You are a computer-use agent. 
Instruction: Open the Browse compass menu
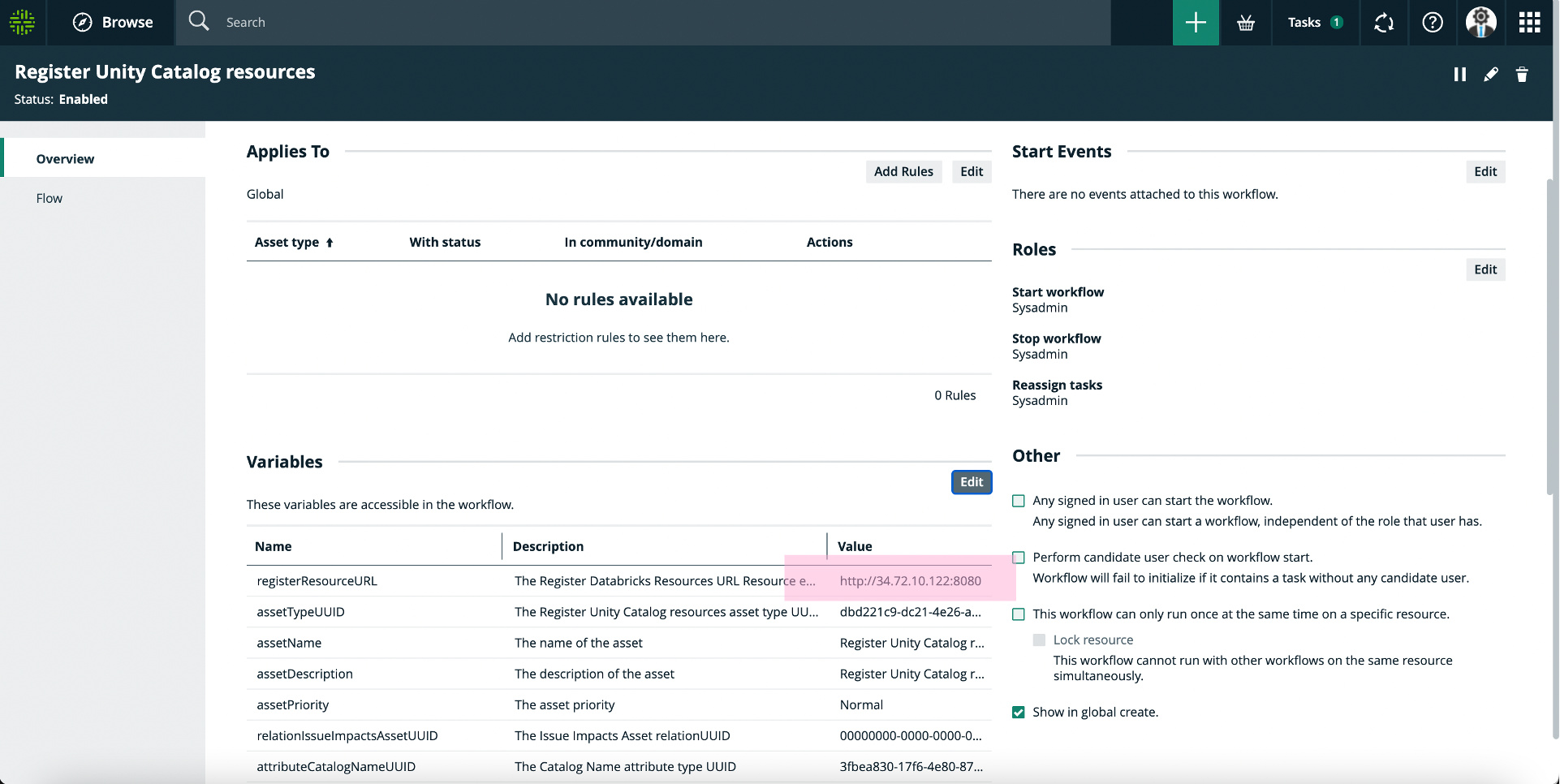tap(112, 22)
